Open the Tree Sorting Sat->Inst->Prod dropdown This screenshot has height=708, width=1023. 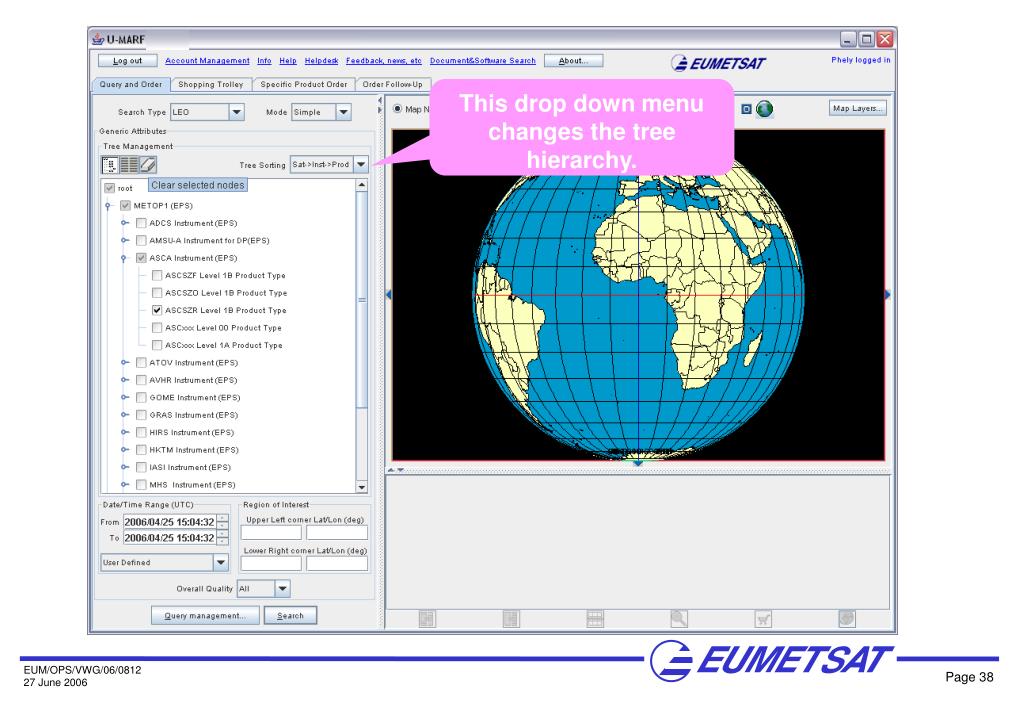[x=361, y=164]
